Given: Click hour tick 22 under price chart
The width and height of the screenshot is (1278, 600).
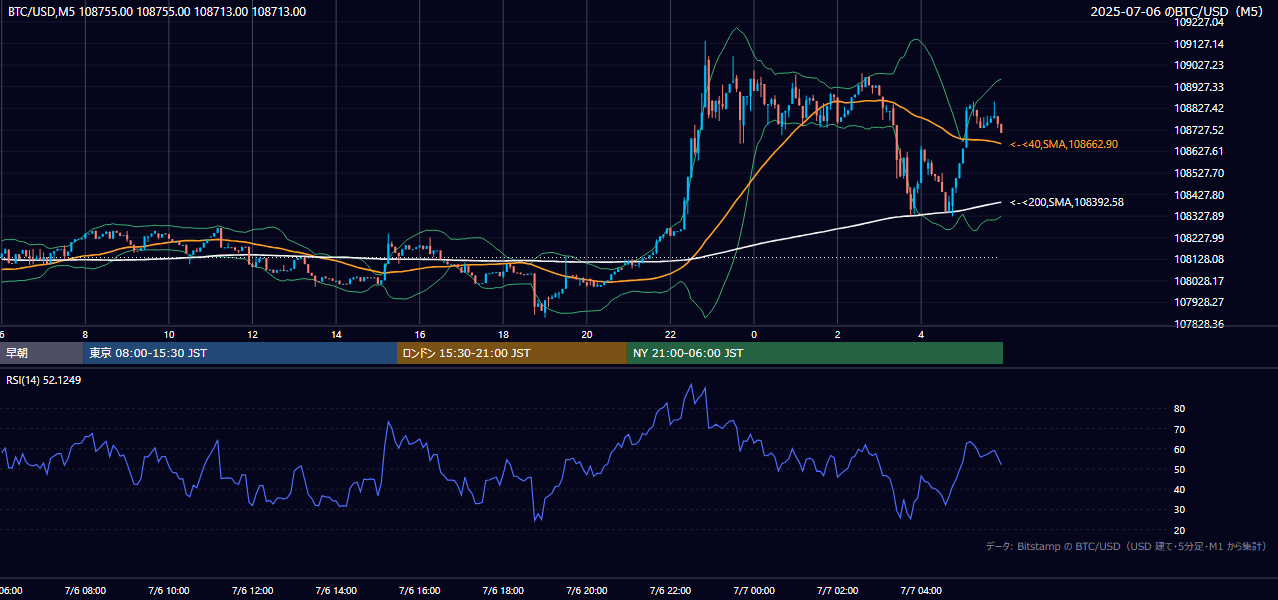Looking at the screenshot, I should pos(670,334).
